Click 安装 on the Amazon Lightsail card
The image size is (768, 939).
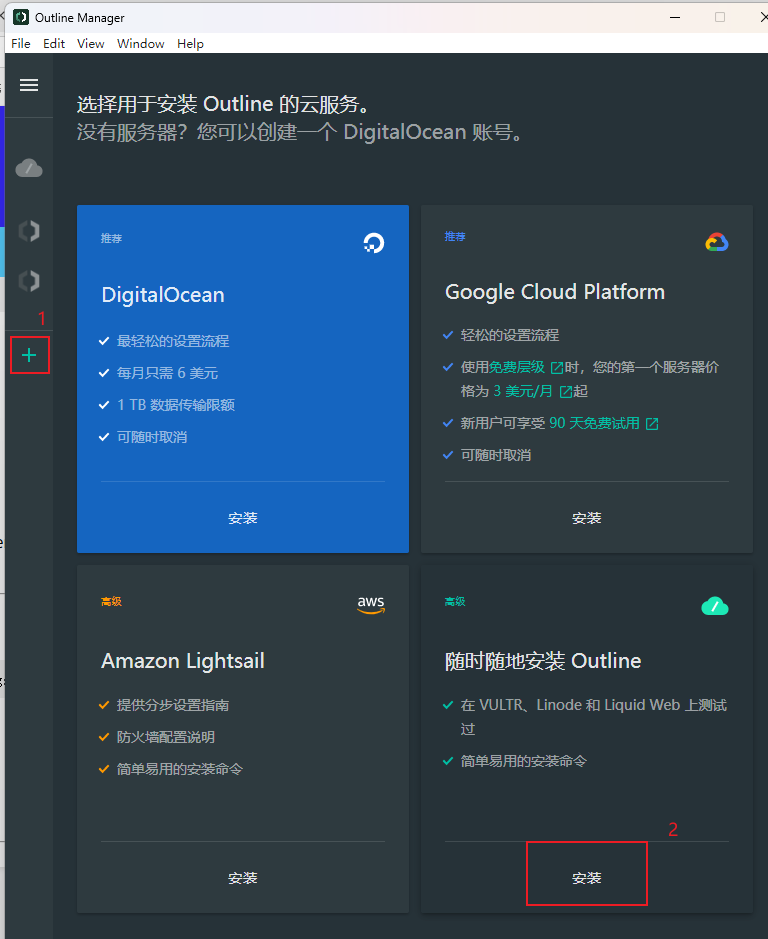coord(243,878)
